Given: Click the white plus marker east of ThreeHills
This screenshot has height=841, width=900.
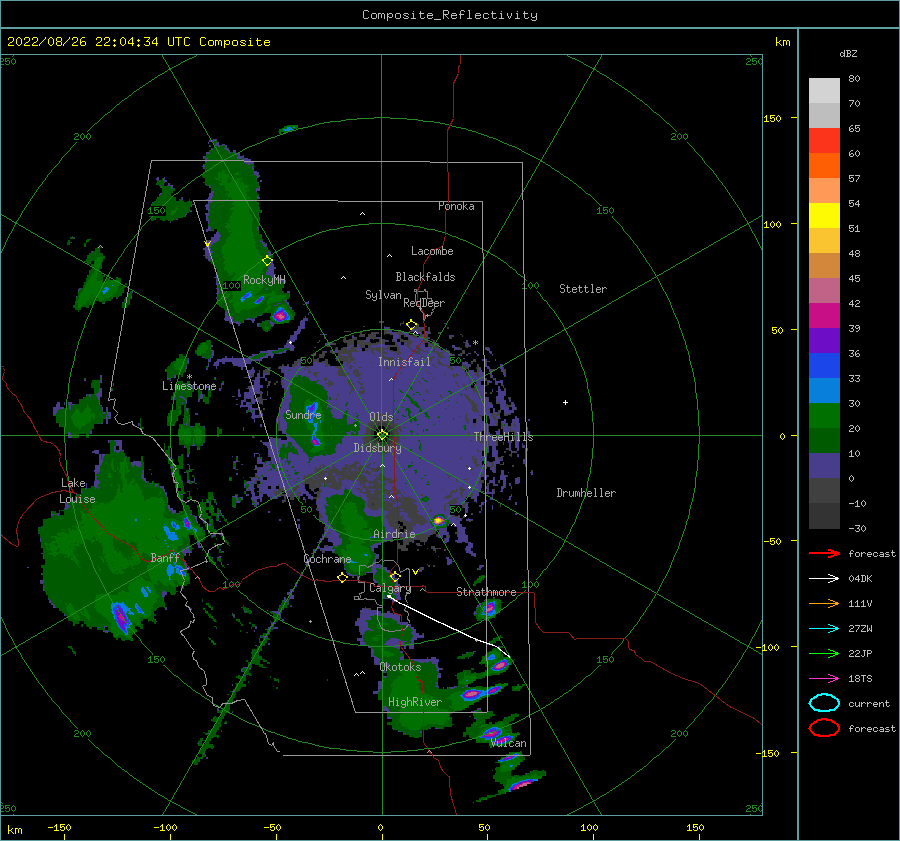Looking at the screenshot, I should click(565, 402).
